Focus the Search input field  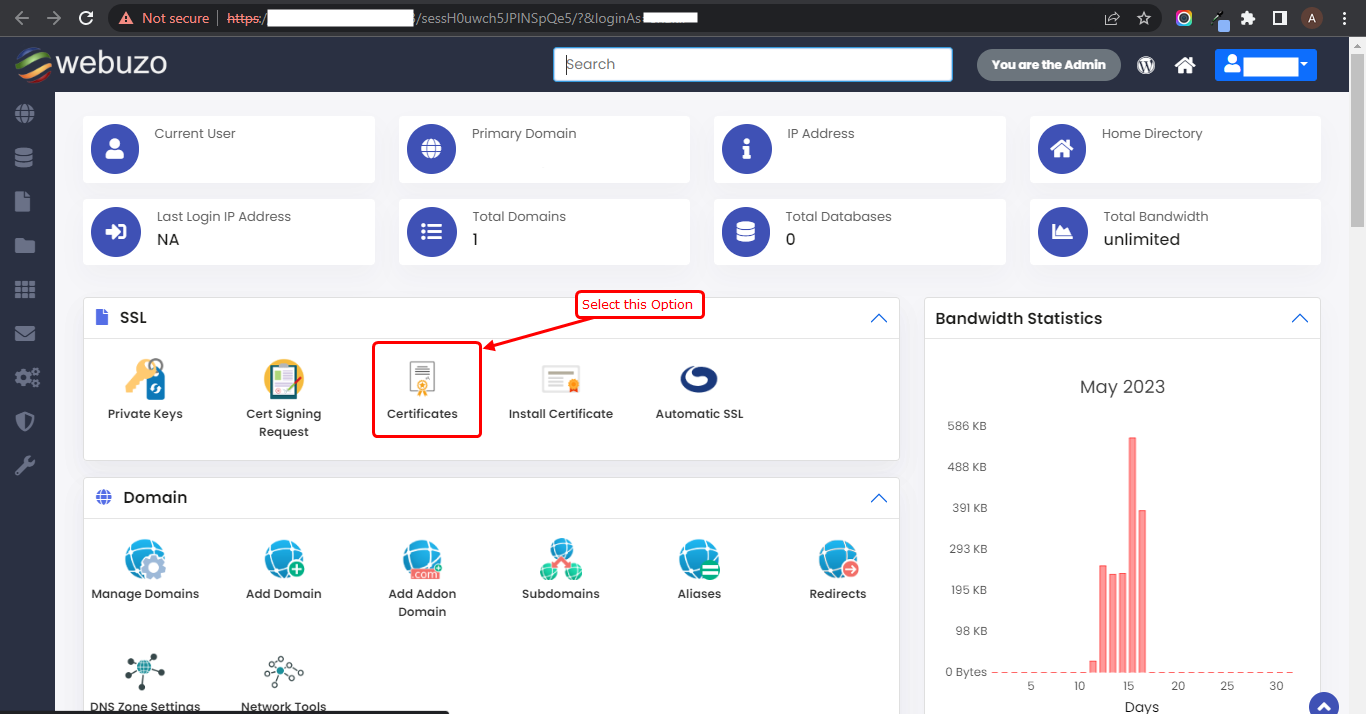coord(752,65)
